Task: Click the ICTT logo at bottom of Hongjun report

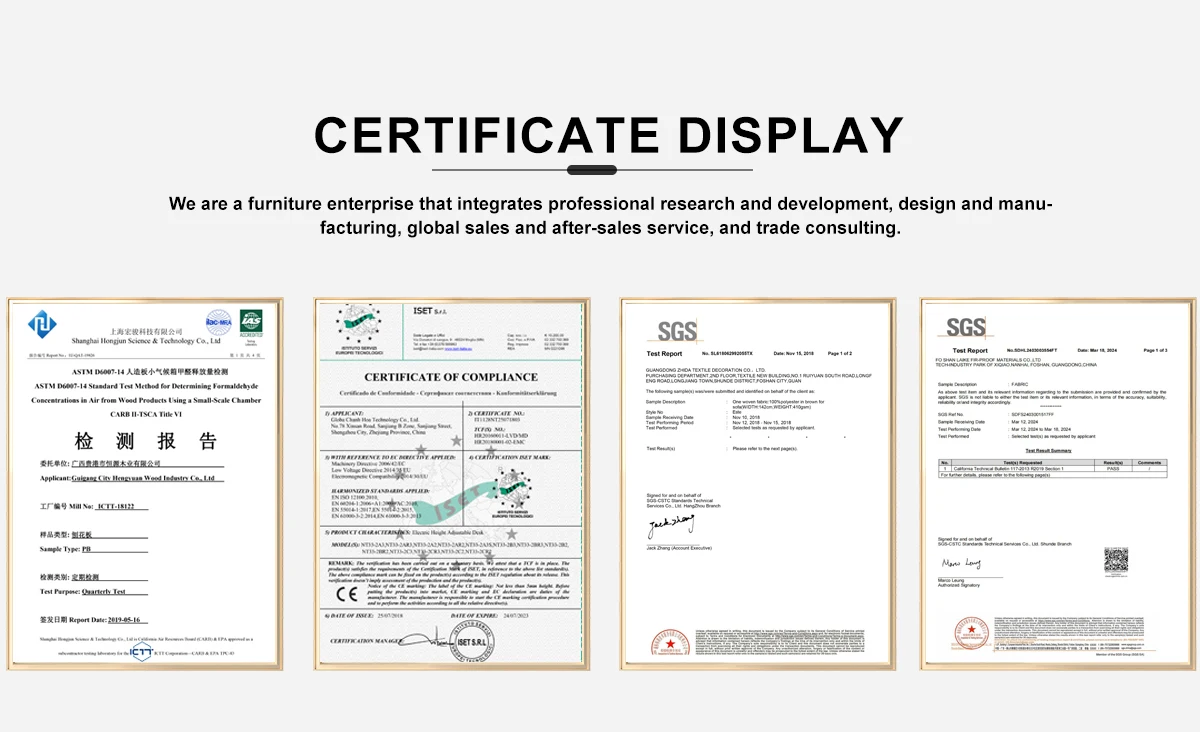Action: (x=140, y=650)
